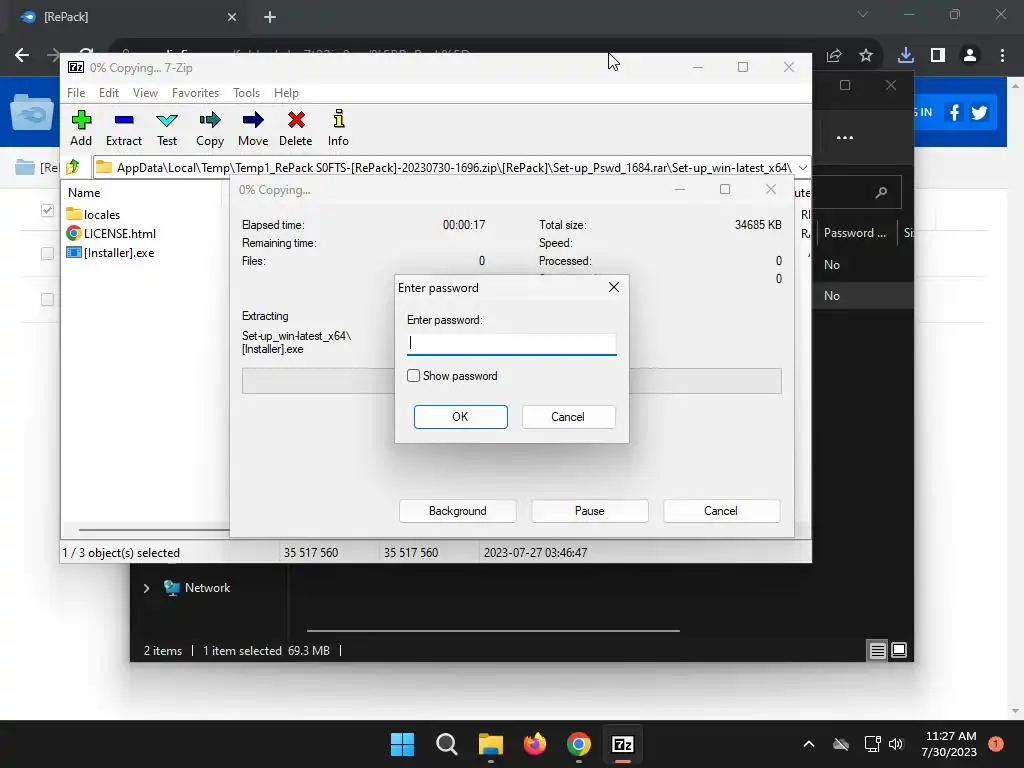Click the Password column header in Explorer
This screenshot has width=1024, height=768.
854,233
